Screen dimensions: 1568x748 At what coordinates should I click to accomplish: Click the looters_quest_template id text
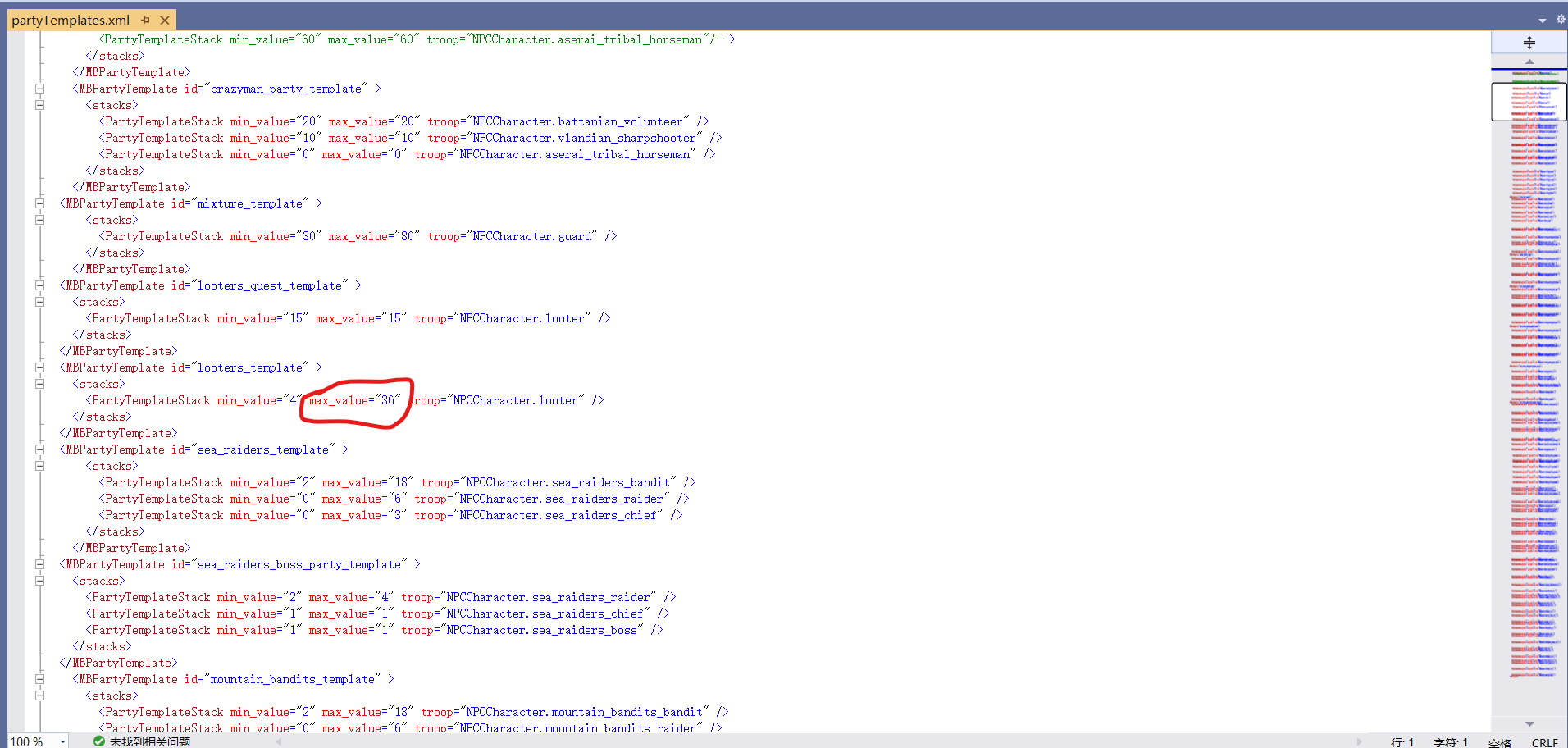[270, 285]
